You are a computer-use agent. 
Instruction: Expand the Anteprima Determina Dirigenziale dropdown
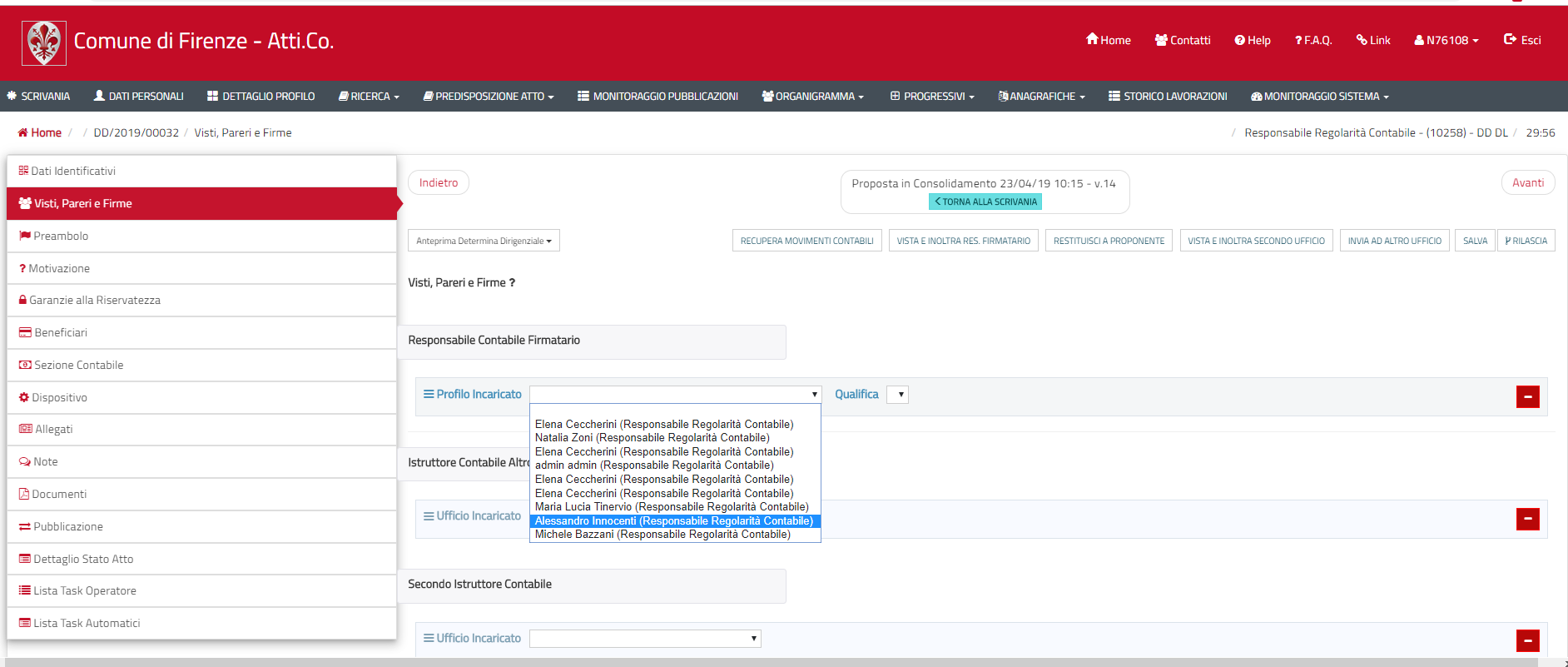[x=484, y=241]
